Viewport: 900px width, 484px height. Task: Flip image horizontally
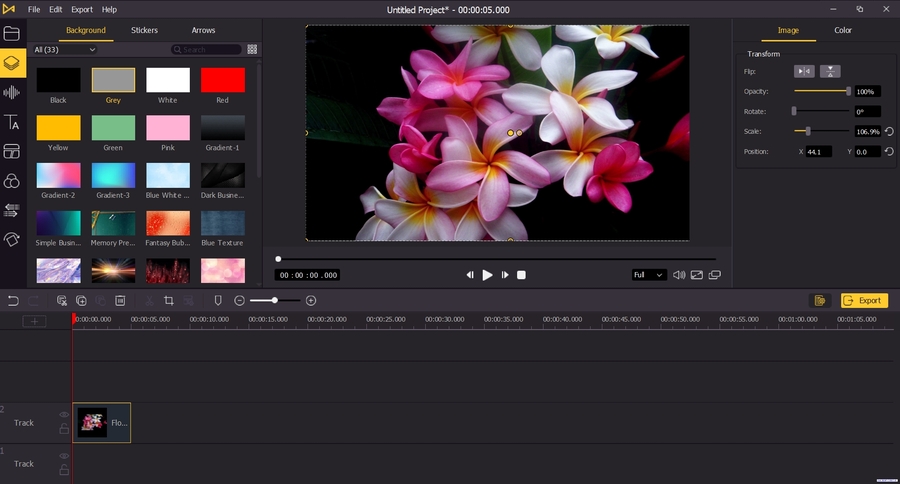point(804,71)
